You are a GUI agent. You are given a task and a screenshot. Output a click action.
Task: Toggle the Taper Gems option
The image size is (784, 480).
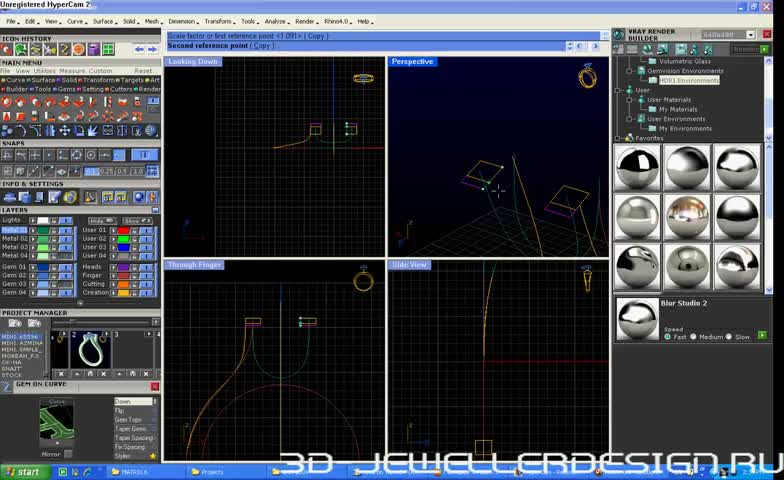135,428
